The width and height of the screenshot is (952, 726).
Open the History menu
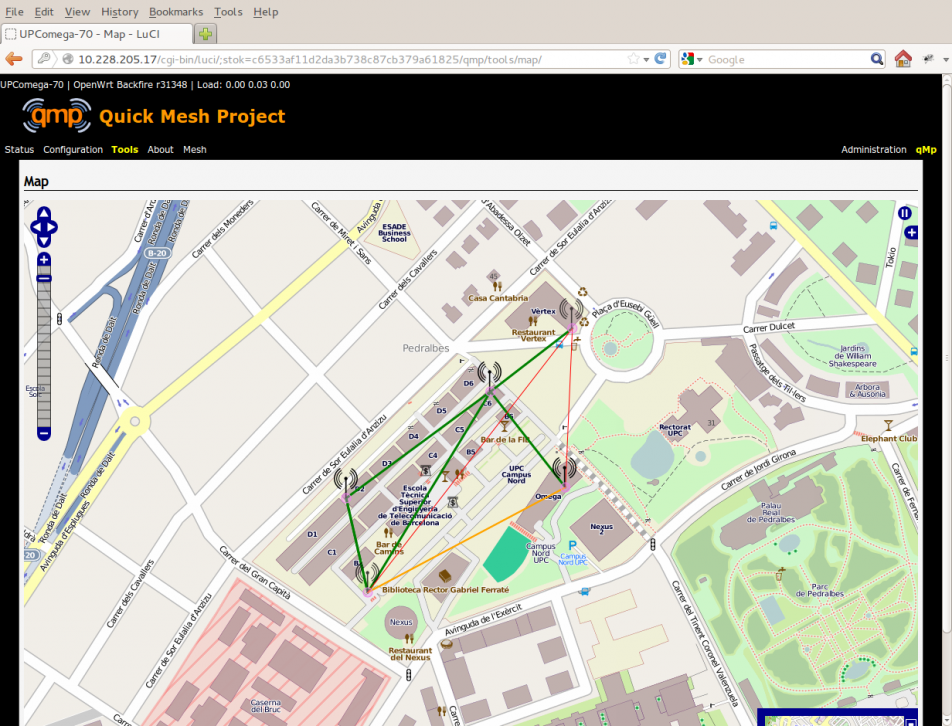(x=120, y=12)
